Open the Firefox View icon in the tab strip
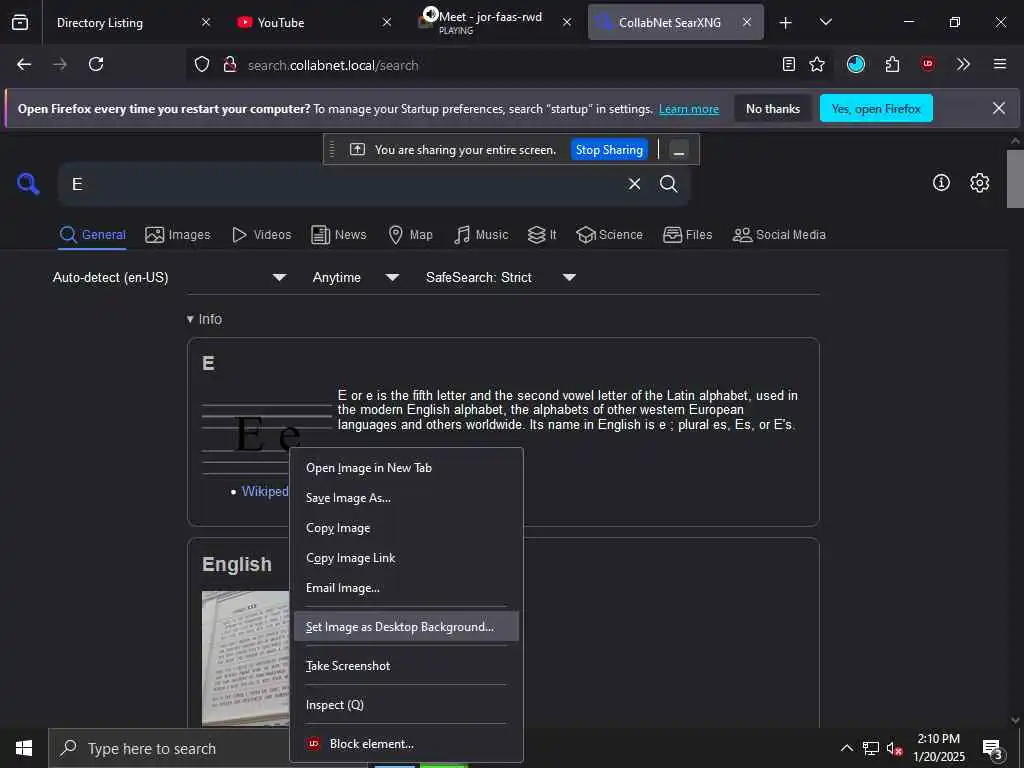 [20, 22]
